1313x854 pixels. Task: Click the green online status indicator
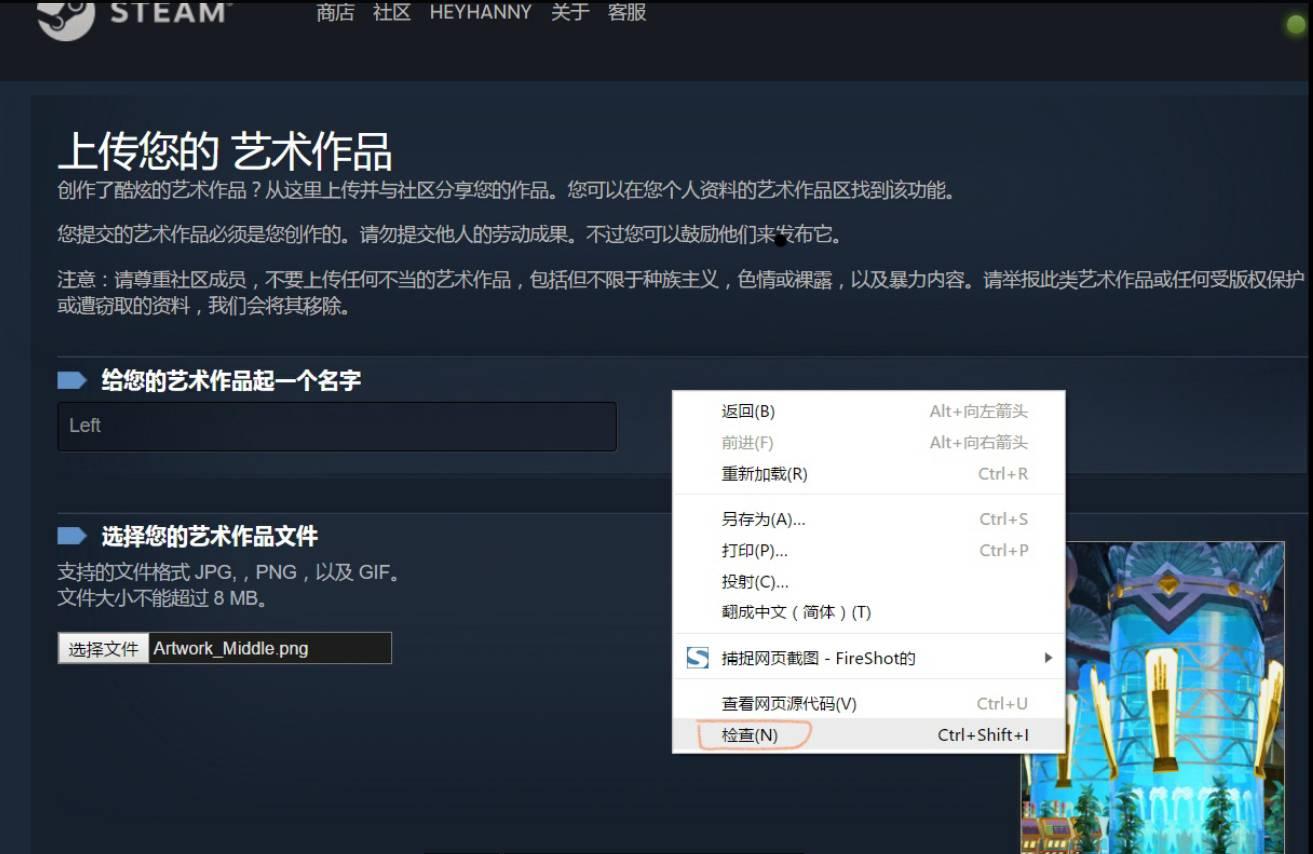[x=1295, y=20]
